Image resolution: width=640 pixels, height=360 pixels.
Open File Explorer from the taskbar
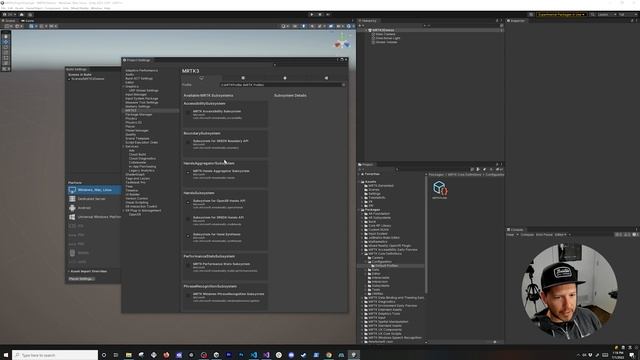click(129, 355)
